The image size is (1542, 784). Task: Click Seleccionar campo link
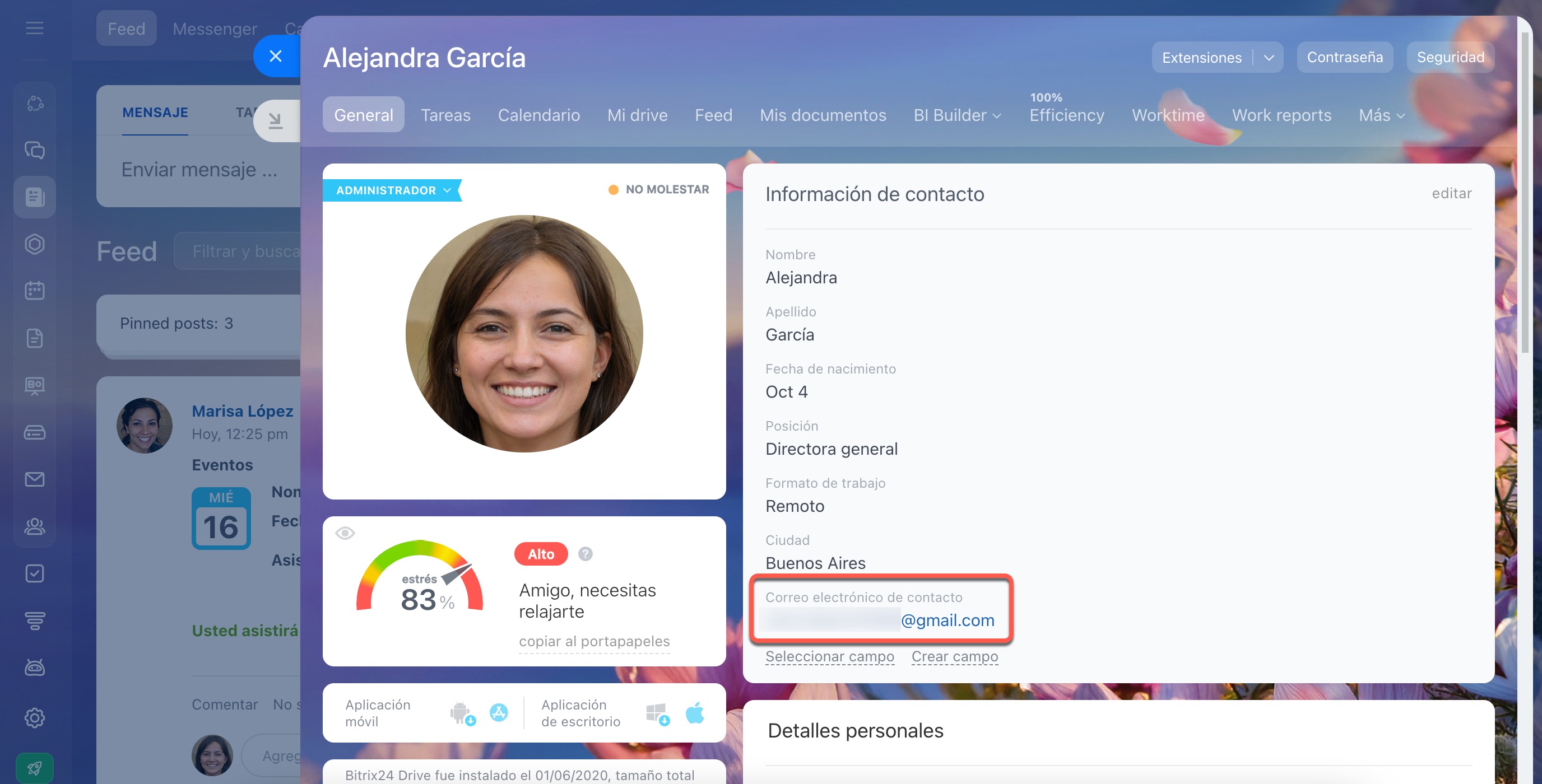pos(830,656)
